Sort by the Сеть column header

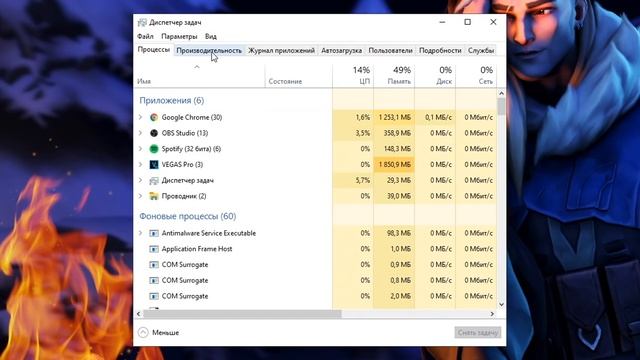coord(476,76)
